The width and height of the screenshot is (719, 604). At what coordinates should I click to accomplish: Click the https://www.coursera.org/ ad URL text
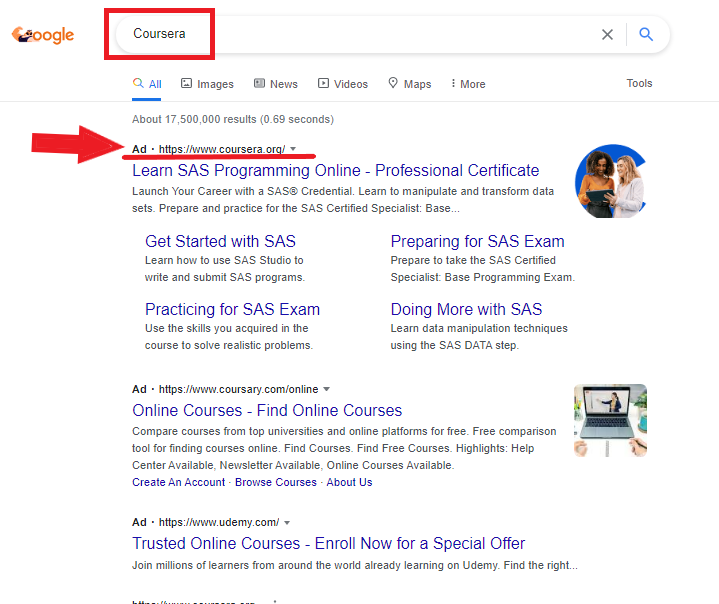[222, 149]
